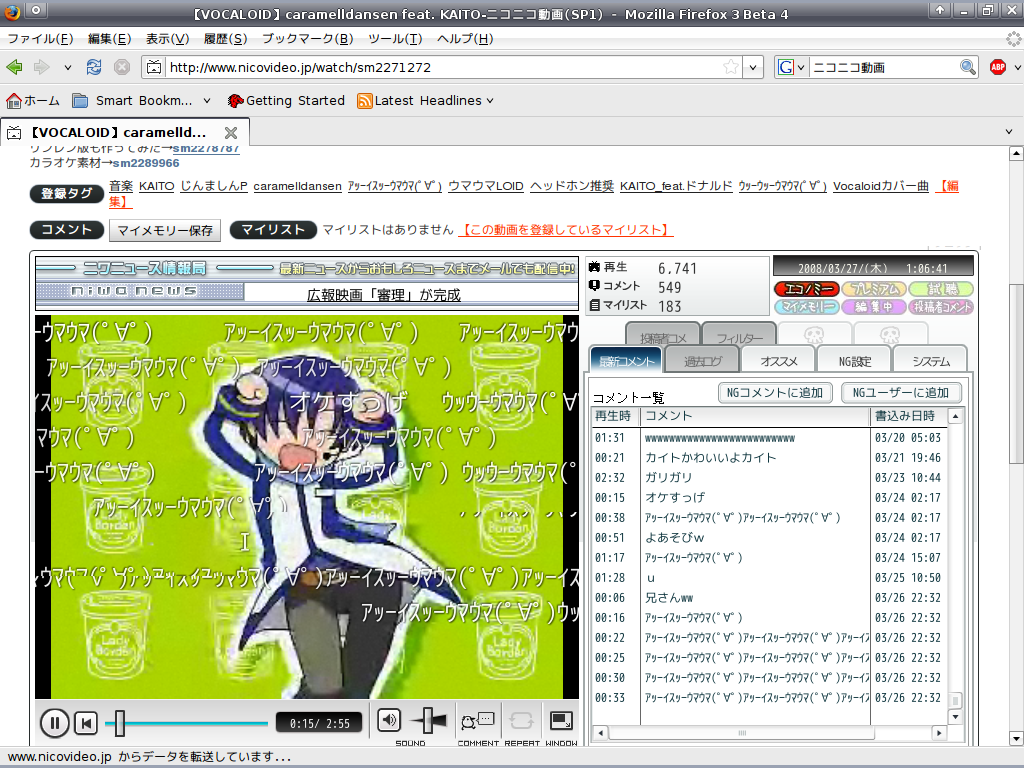Click the forward navigation arrow
This screenshot has height=768, width=1024.
(42, 67)
